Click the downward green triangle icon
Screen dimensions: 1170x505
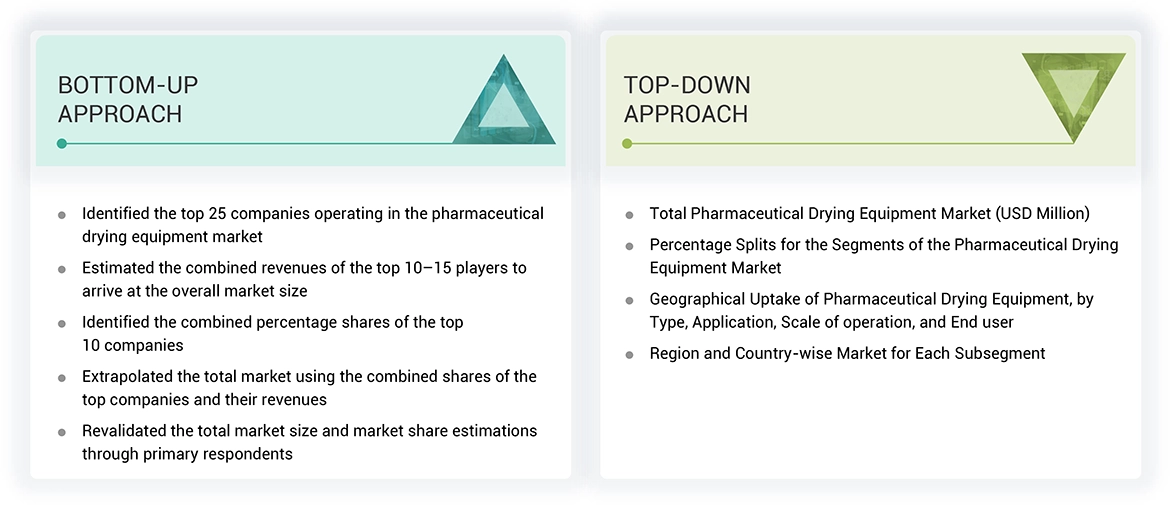point(1073,90)
